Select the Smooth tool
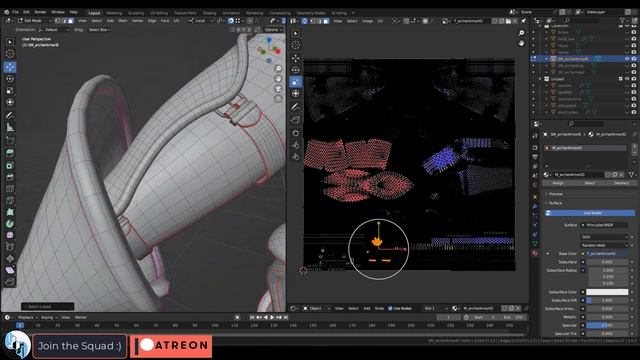 tap(10, 235)
